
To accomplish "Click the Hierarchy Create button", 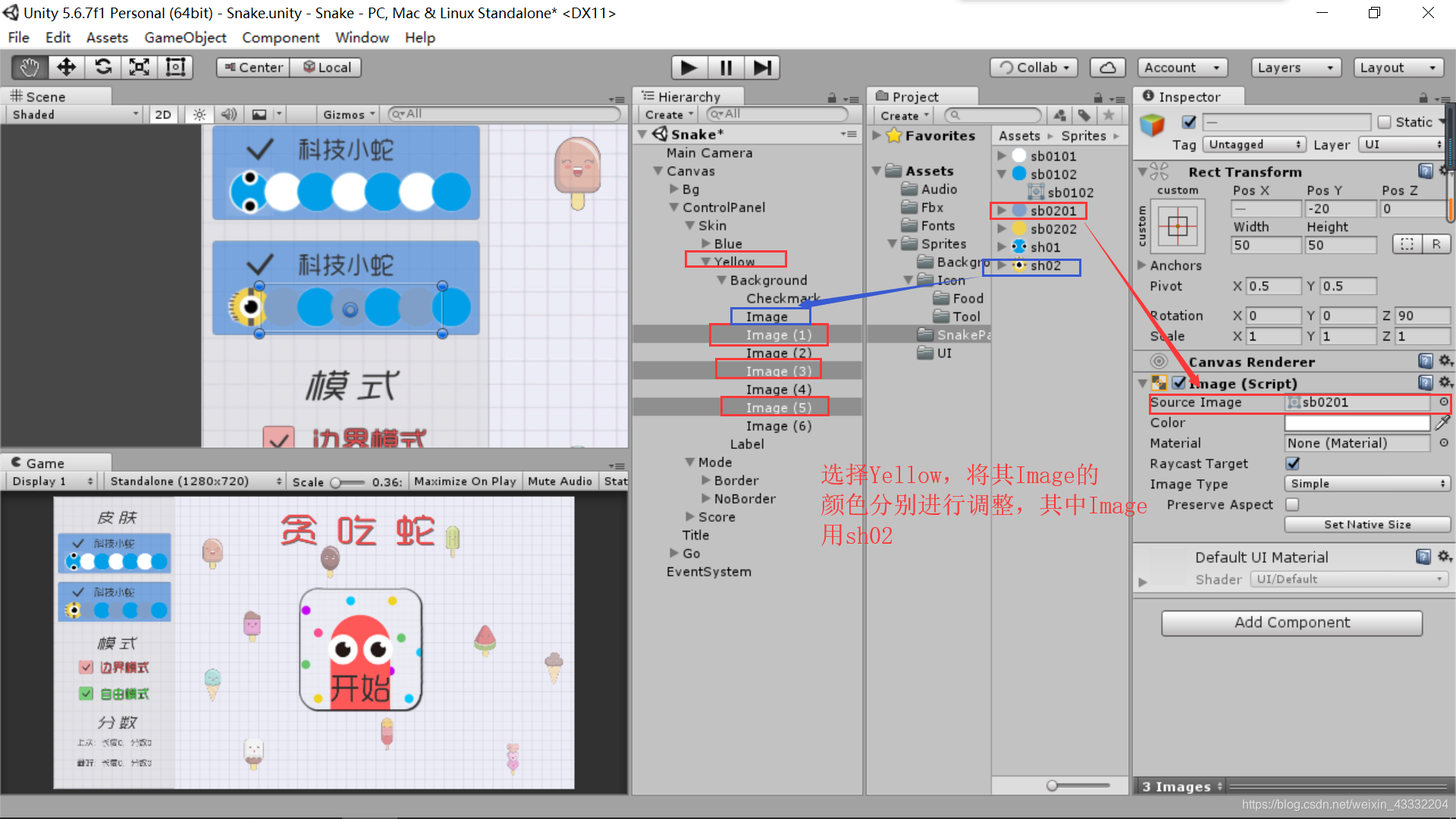I will (x=668, y=115).
